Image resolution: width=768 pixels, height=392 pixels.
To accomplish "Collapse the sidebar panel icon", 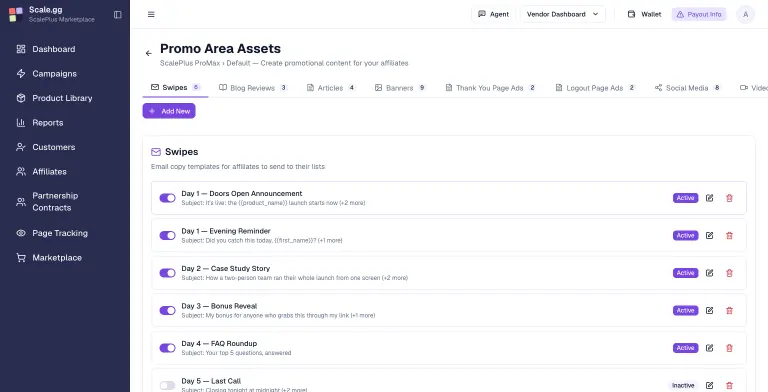I will [118, 15].
